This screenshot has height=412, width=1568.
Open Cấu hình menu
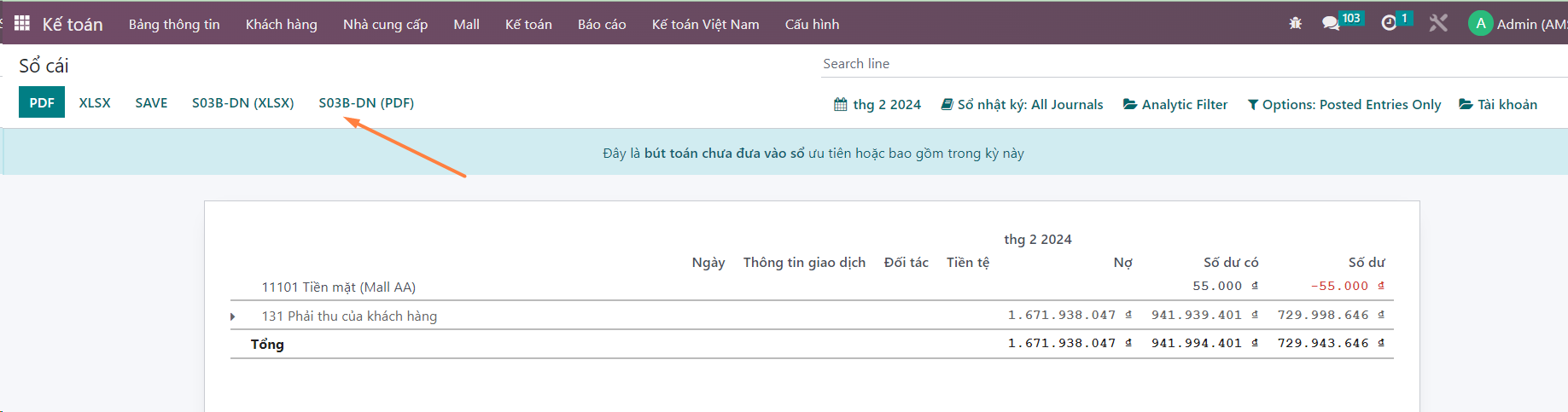coord(812,24)
